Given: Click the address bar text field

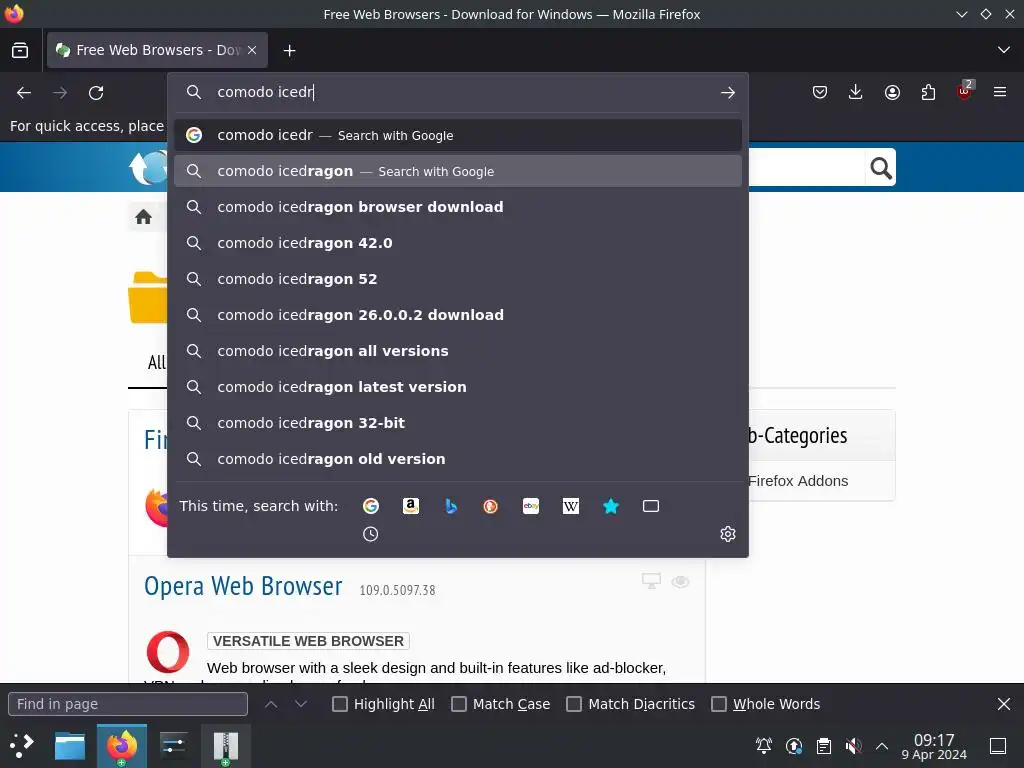Looking at the screenshot, I should click(457, 92).
